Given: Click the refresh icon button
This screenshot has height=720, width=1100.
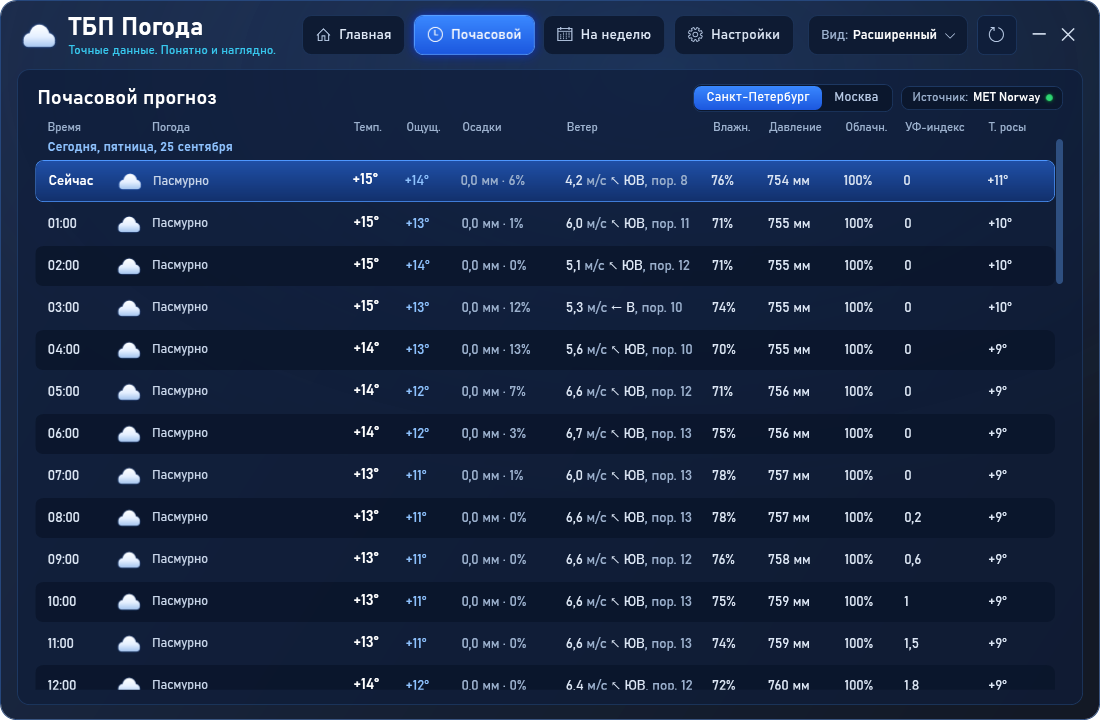Looking at the screenshot, I should coord(996,34).
